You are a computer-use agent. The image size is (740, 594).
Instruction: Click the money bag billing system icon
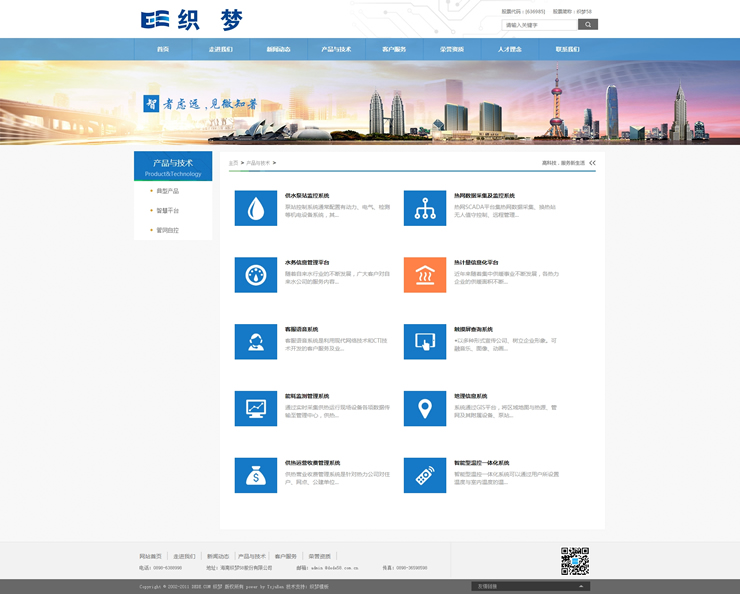pos(256,475)
